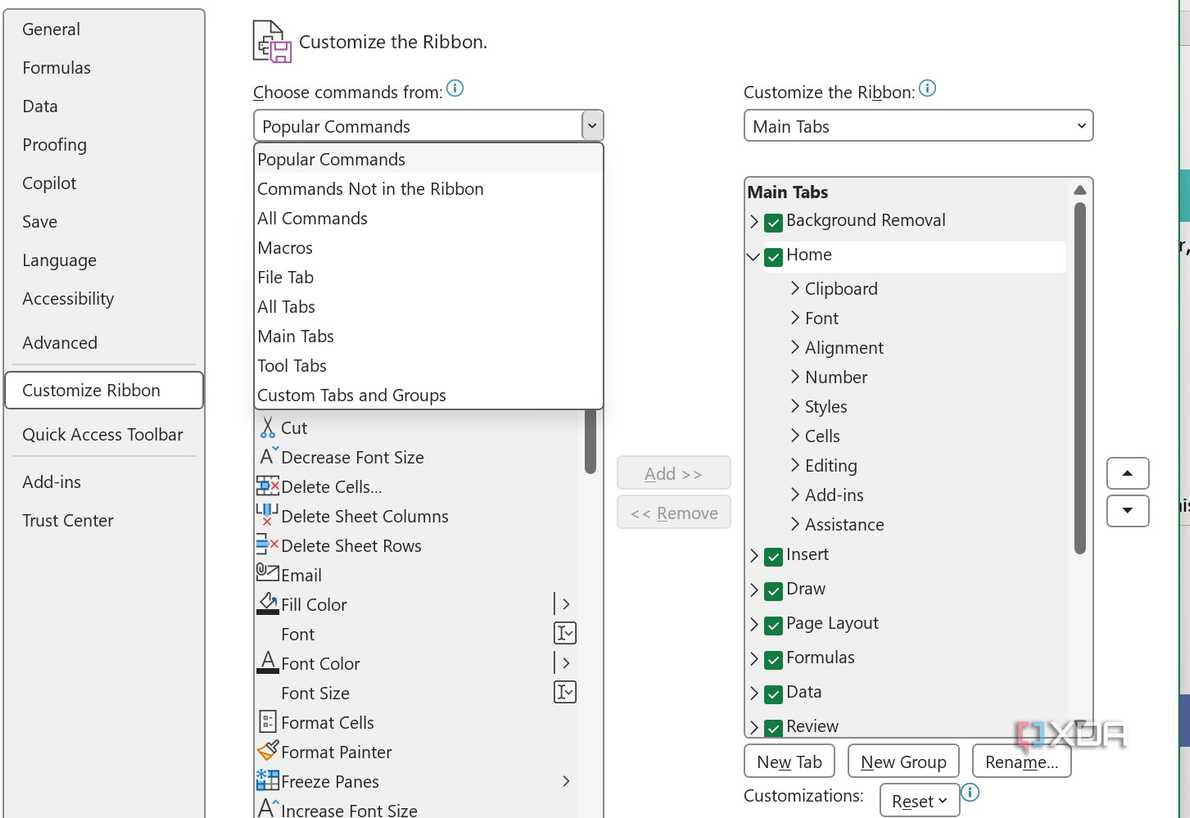Viewport: 1190px width, 818px height.
Task: Uncheck the Background Removal tab checkbox
Action: [773, 222]
